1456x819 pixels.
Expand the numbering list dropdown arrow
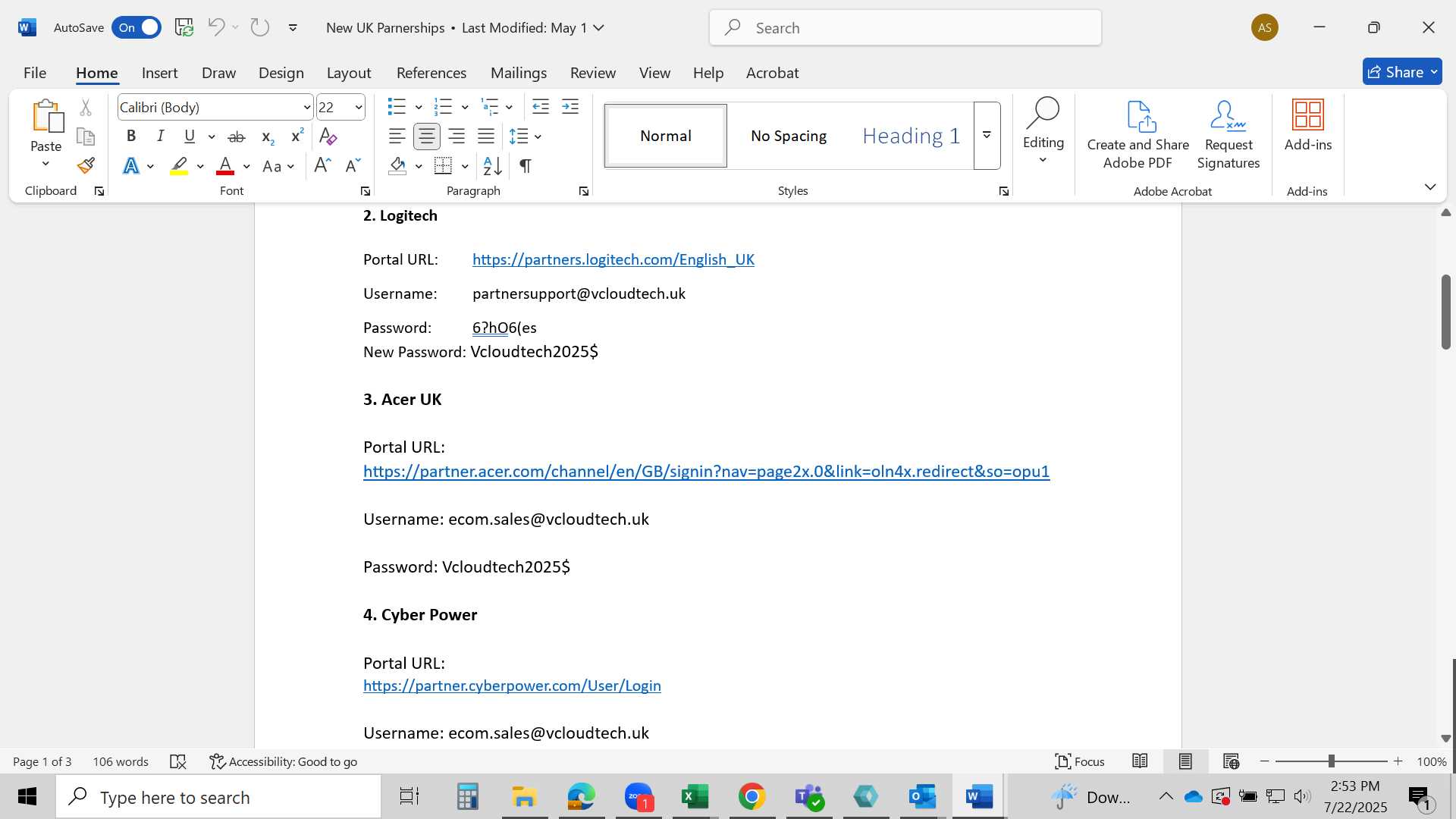click(x=465, y=107)
